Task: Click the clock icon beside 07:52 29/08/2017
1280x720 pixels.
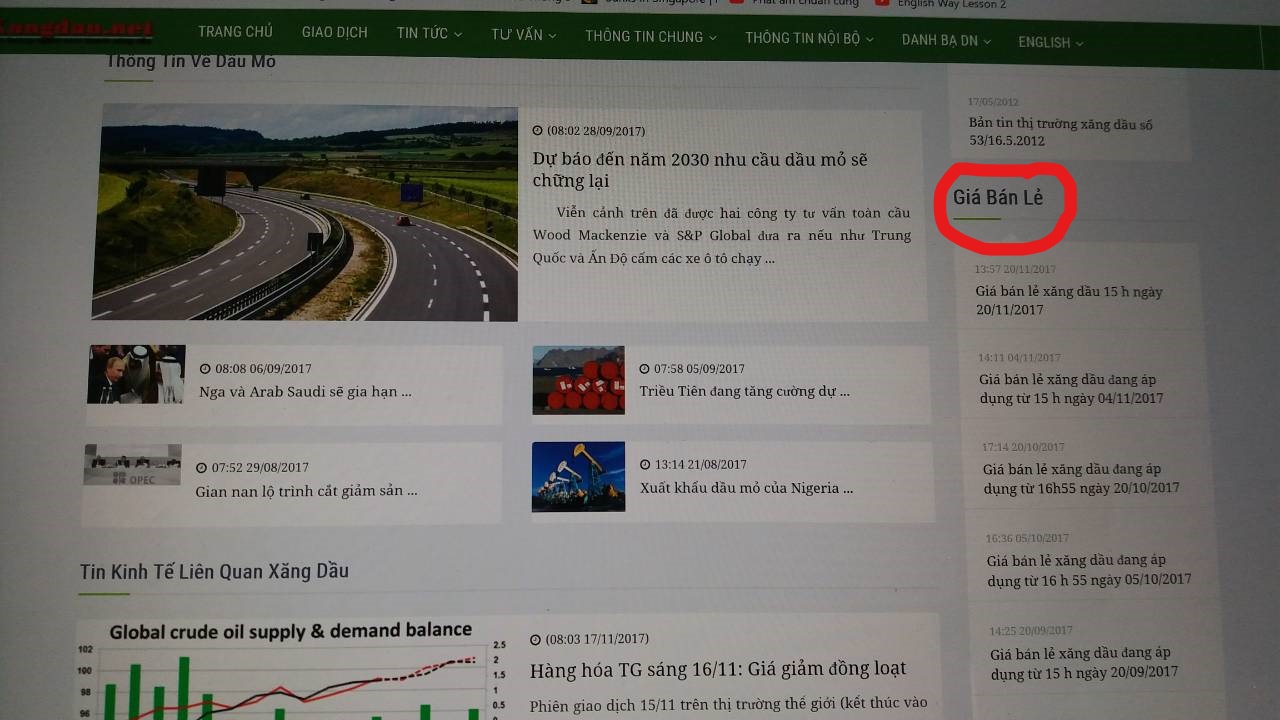Action: (201, 467)
